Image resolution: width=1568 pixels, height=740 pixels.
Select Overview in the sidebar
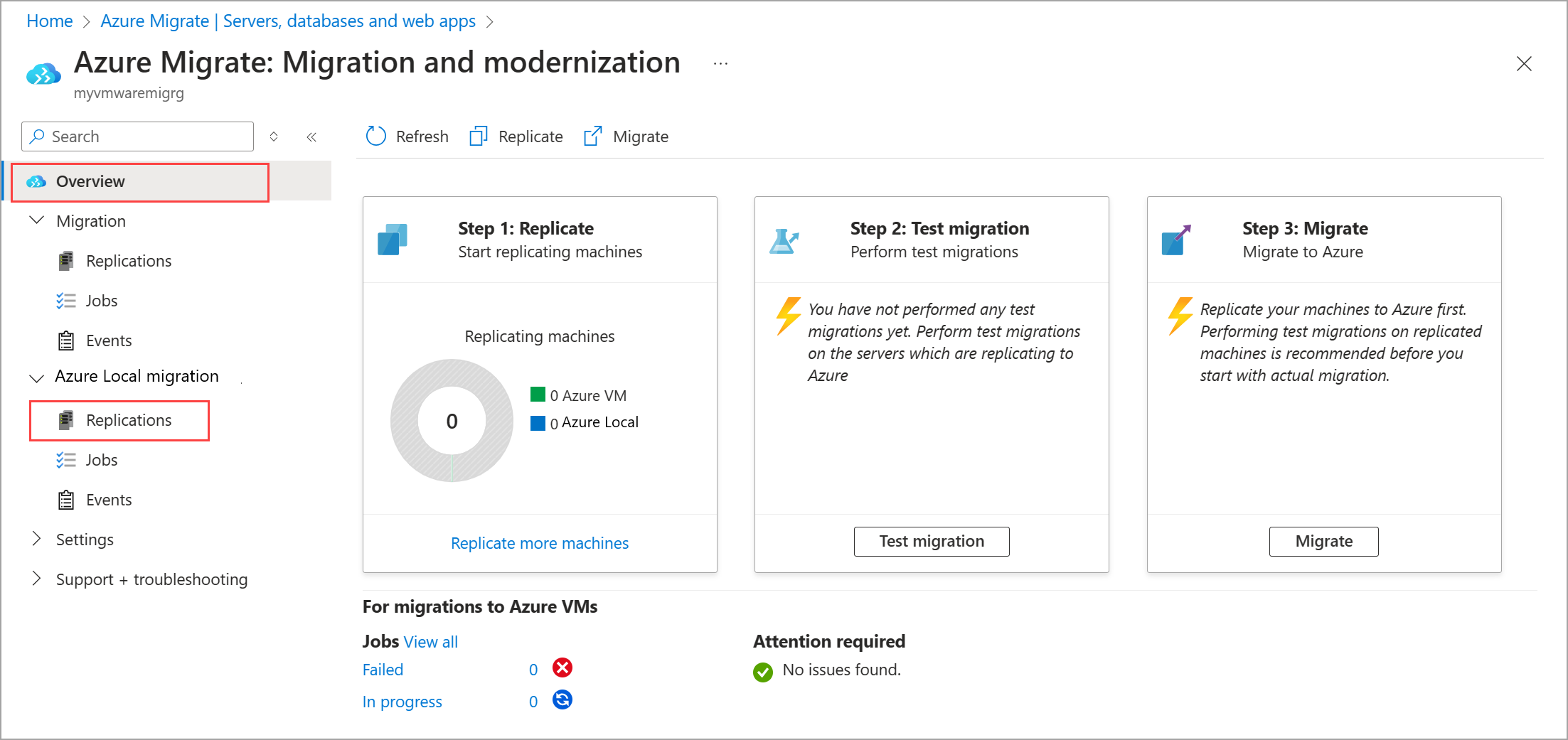pyautogui.click(x=90, y=181)
